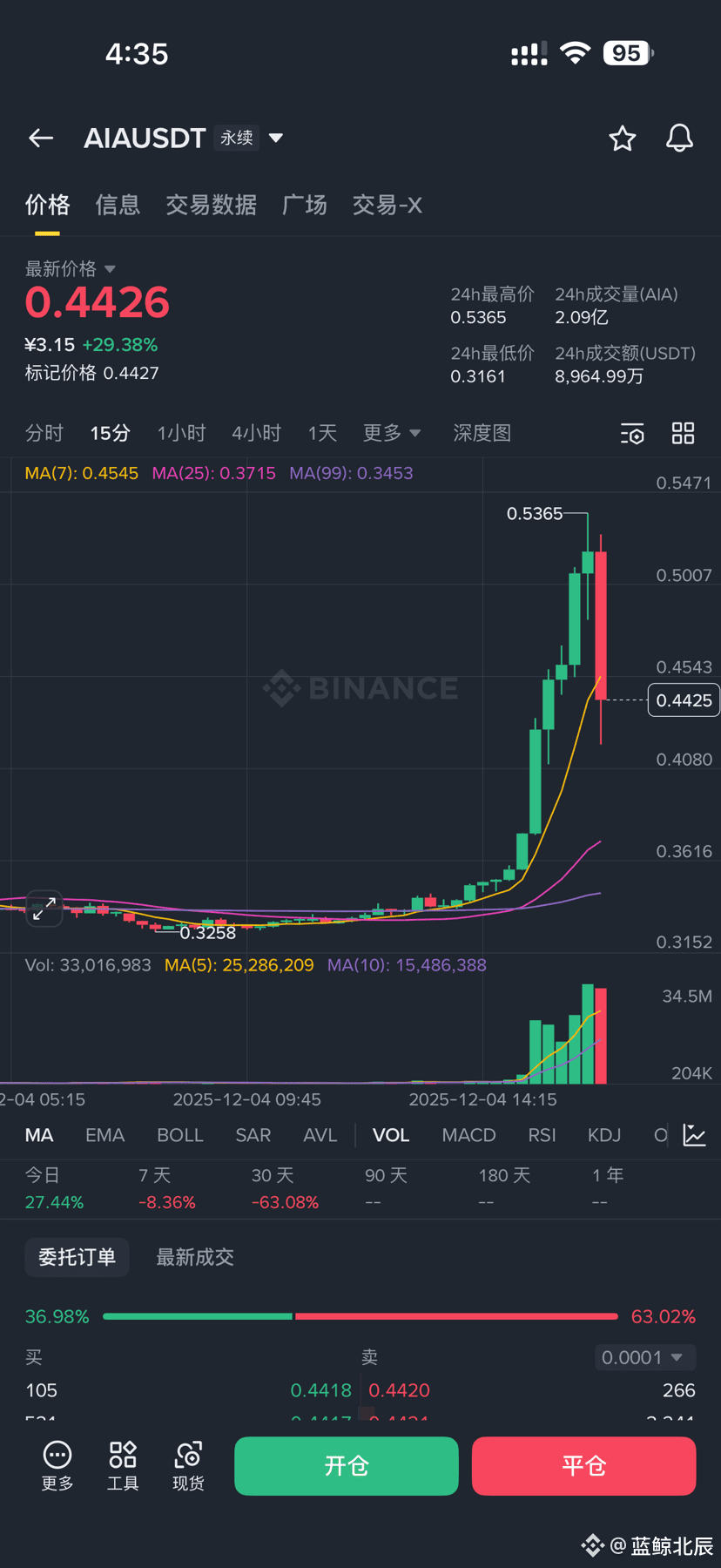Go back using the arrow icon
The image size is (721, 1568).
tap(41, 138)
